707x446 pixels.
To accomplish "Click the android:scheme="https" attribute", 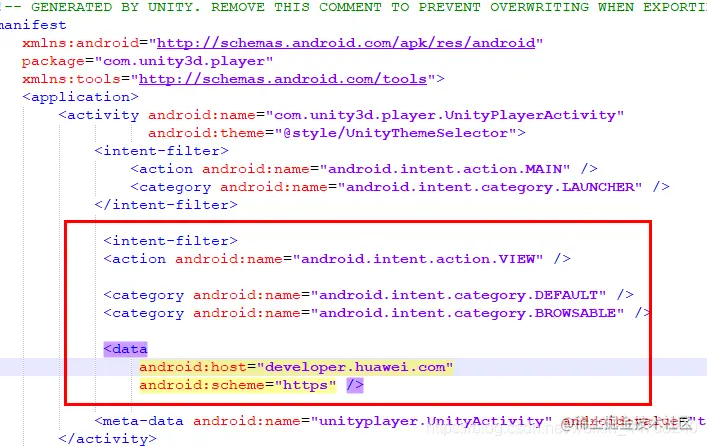I will 238,385.
